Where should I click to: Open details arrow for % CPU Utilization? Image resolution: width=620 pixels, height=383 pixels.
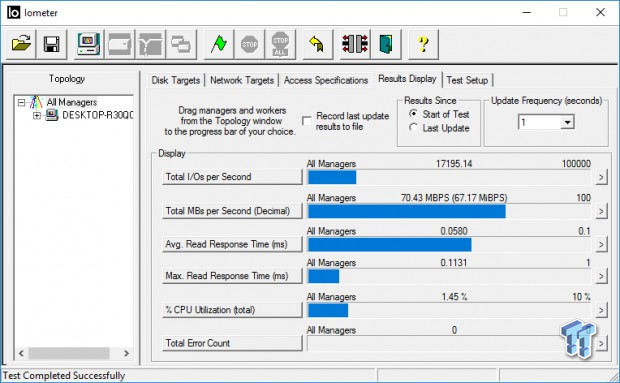pyautogui.click(x=601, y=310)
